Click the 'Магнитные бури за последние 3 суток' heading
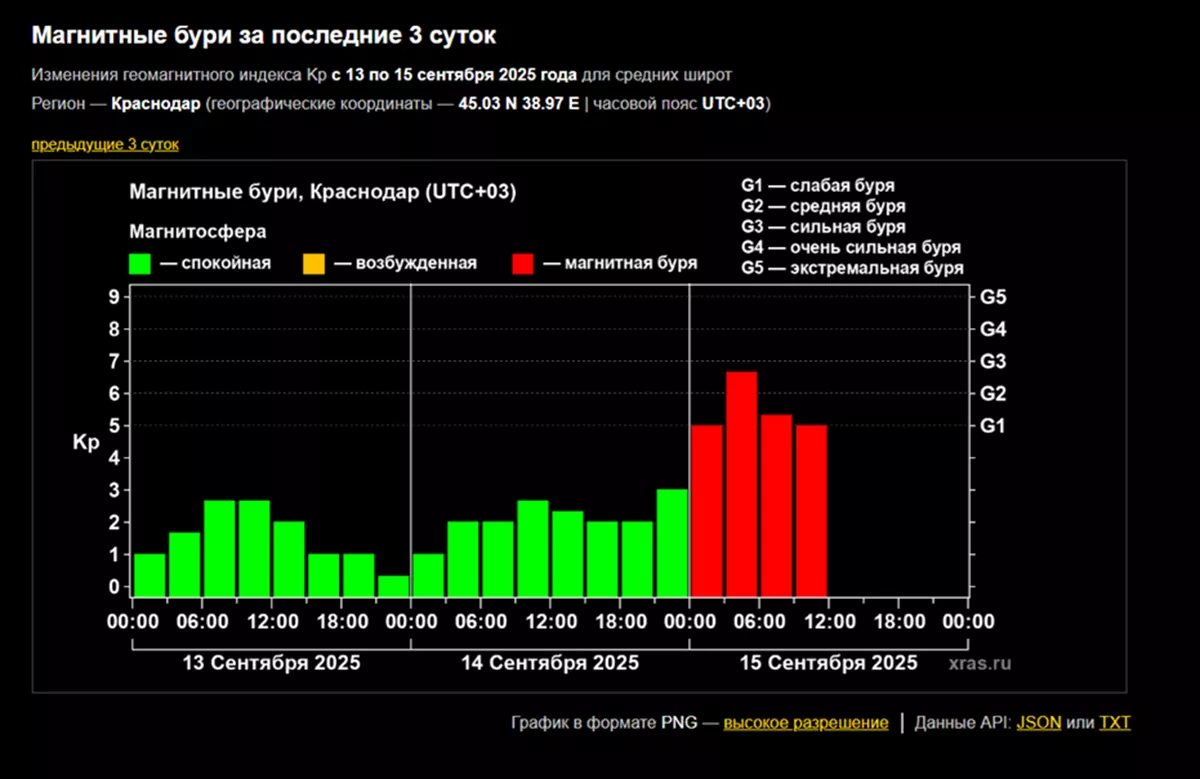The height and width of the screenshot is (779, 1200). (264, 36)
